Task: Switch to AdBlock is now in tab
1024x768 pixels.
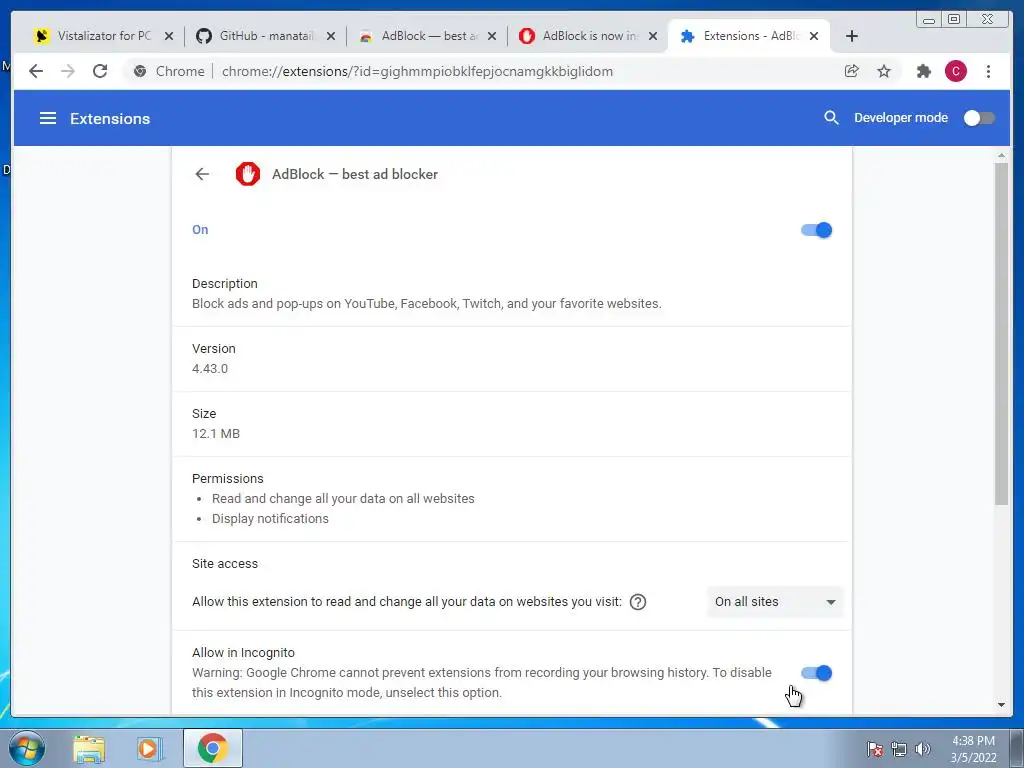Action: coord(589,36)
